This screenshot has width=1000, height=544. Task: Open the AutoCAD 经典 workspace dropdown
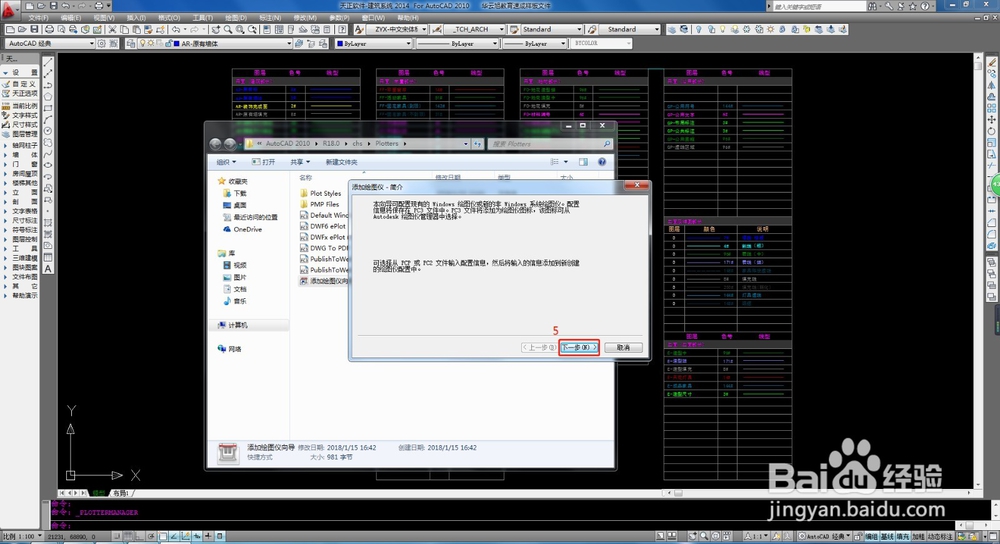50,43
